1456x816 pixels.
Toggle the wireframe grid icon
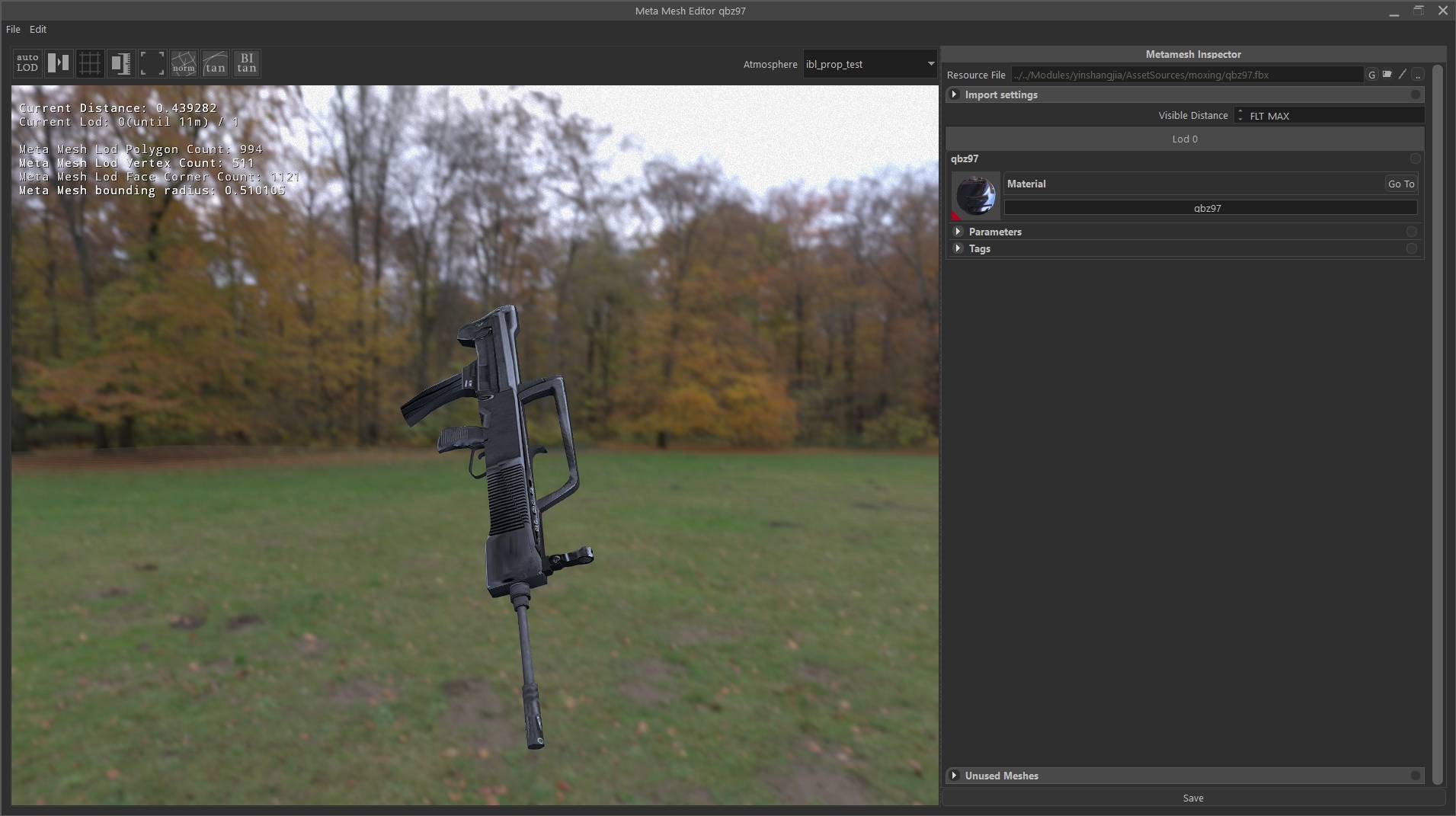click(90, 63)
